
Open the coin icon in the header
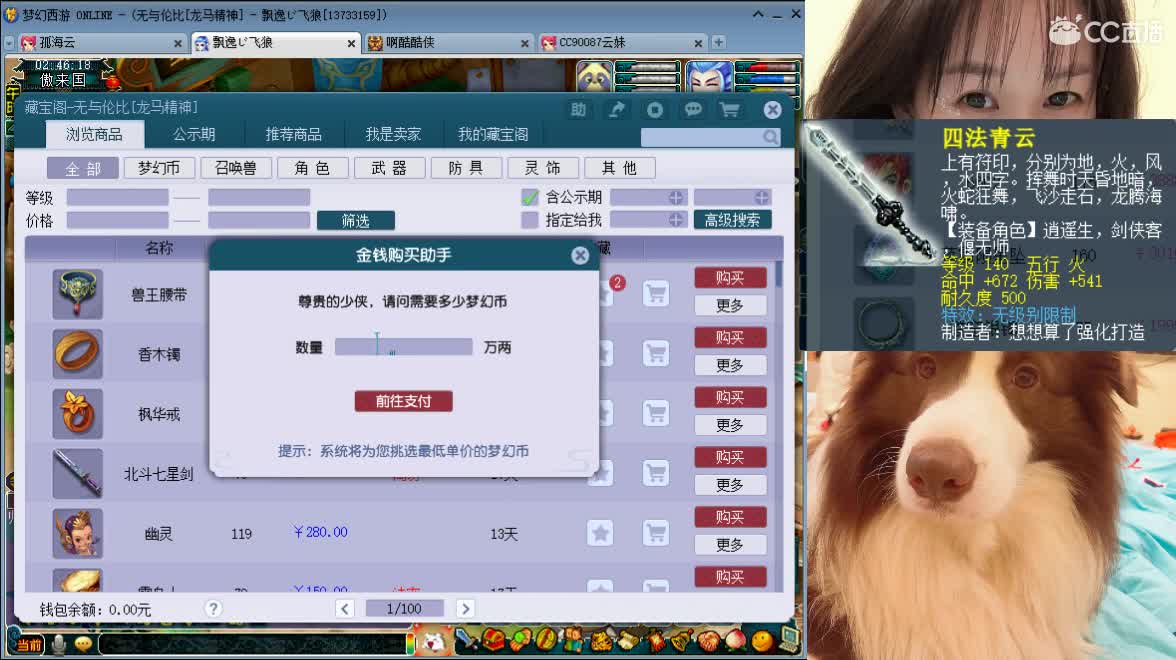pos(655,110)
